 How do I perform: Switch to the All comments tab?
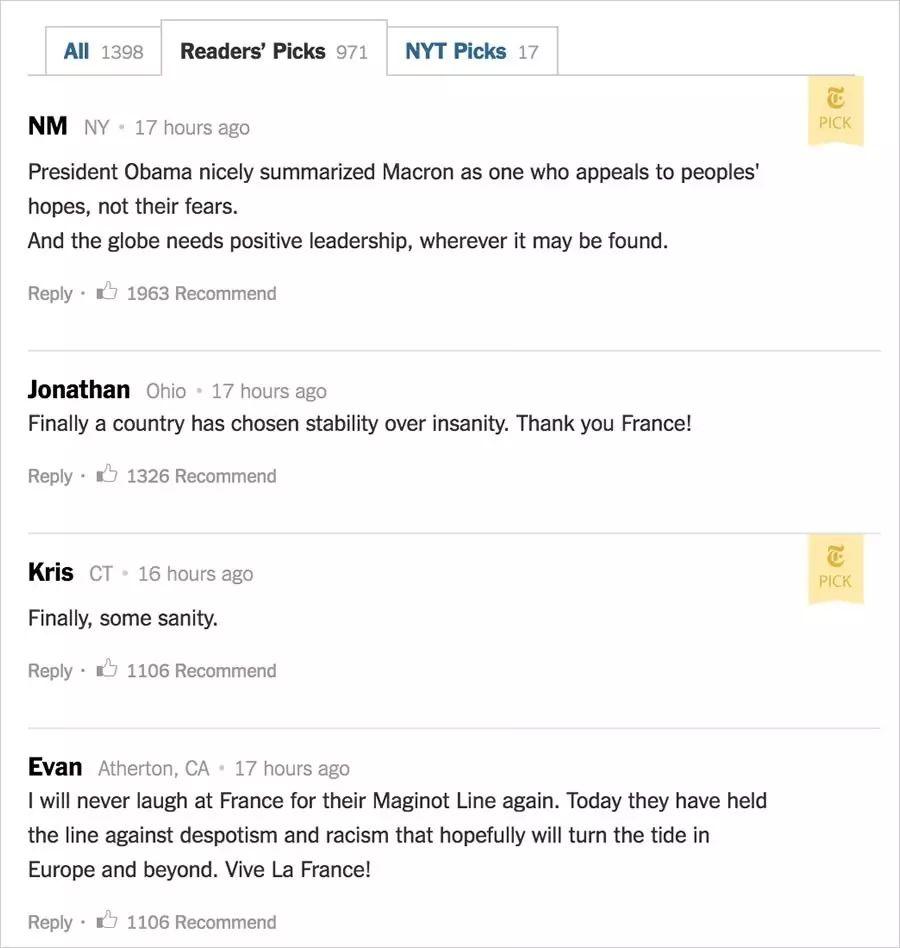tap(103, 51)
